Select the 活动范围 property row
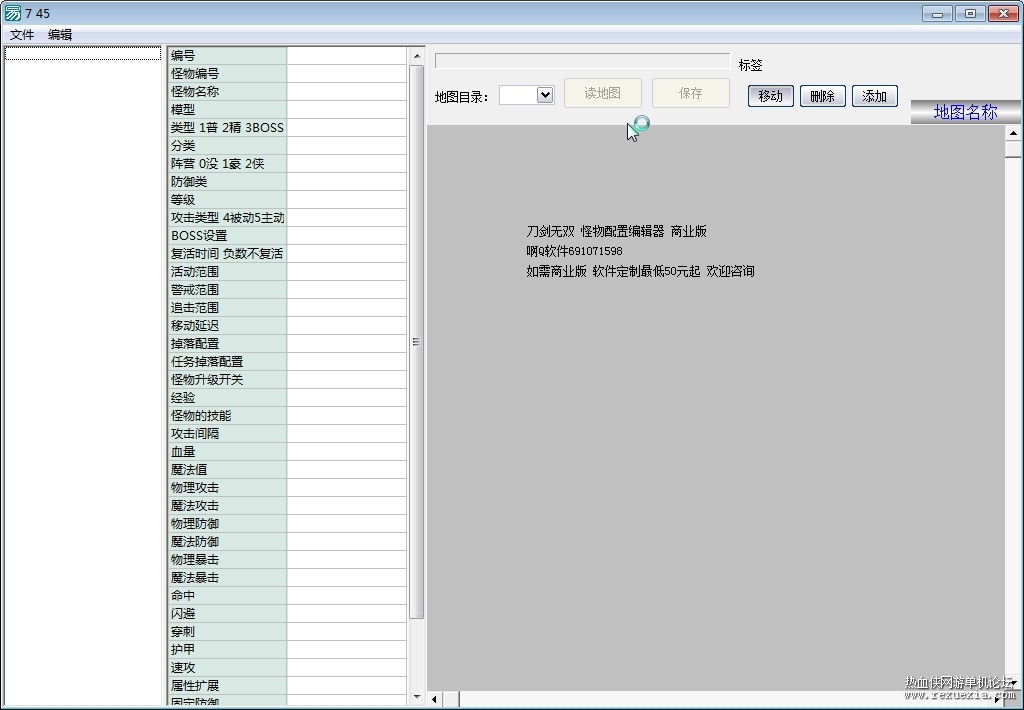 point(287,272)
